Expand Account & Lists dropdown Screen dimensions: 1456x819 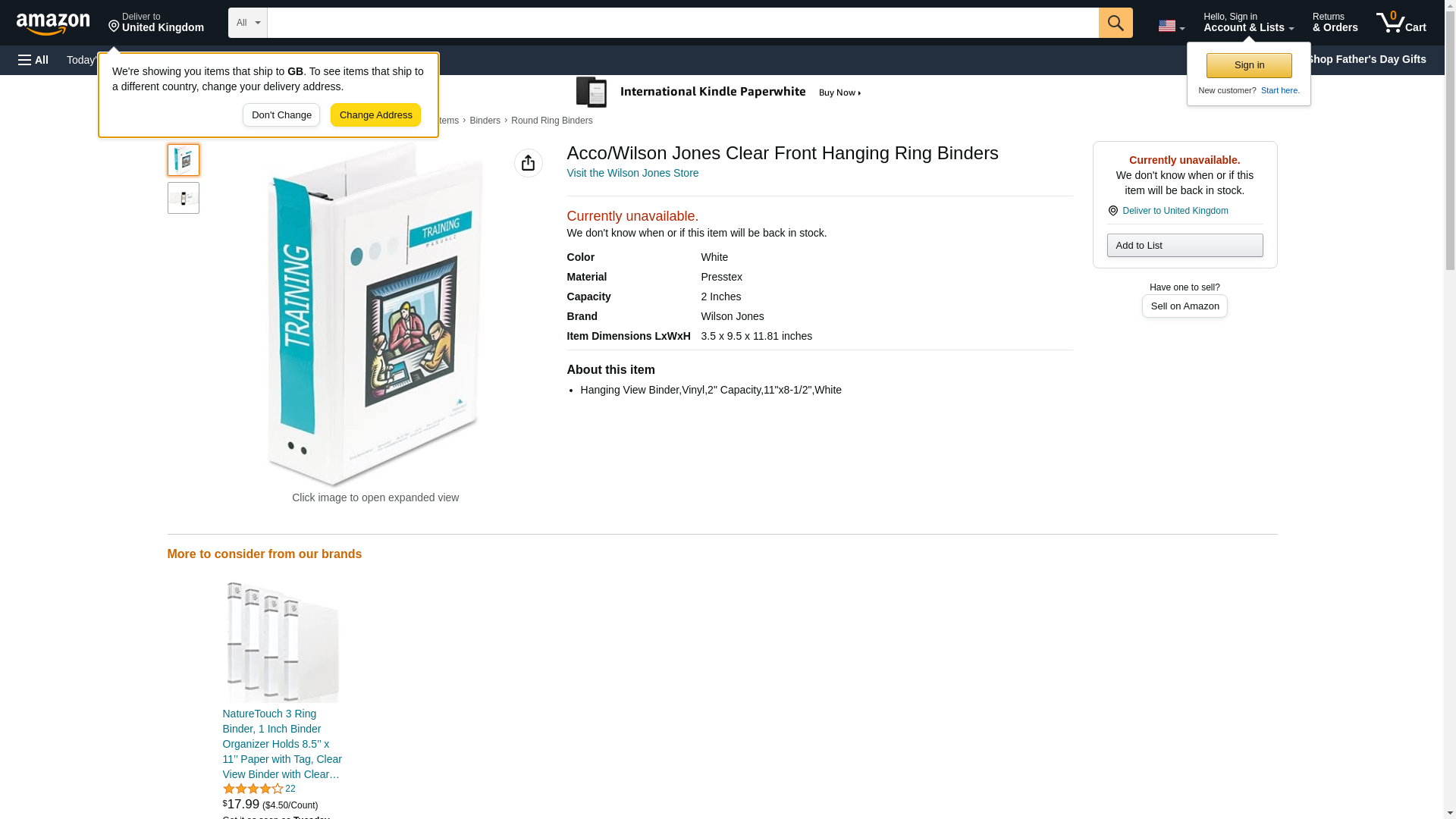(1248, 23)
